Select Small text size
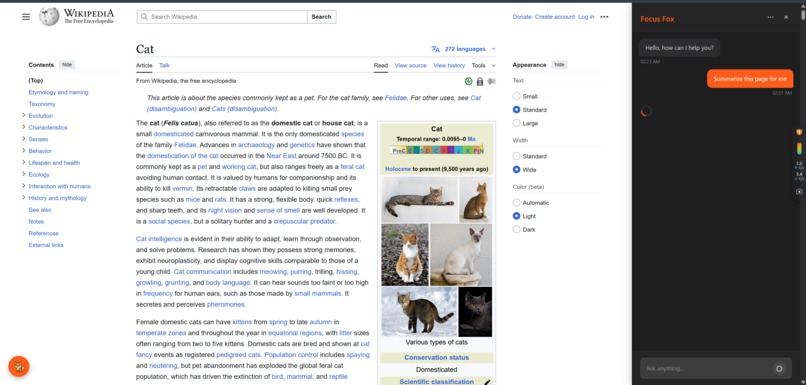Image resolution: width=806 pixels, height=385 pixels. pyautogui.click(x=517, y=96)
